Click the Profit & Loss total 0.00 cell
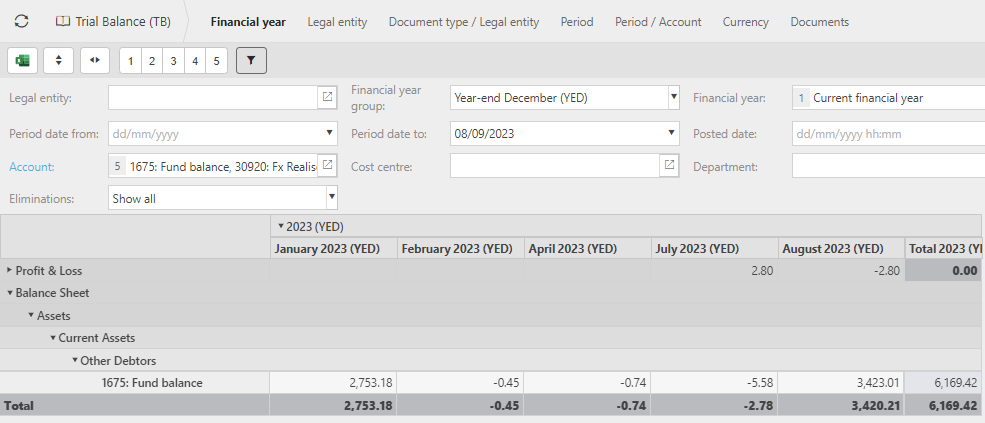 coord(943,270)
